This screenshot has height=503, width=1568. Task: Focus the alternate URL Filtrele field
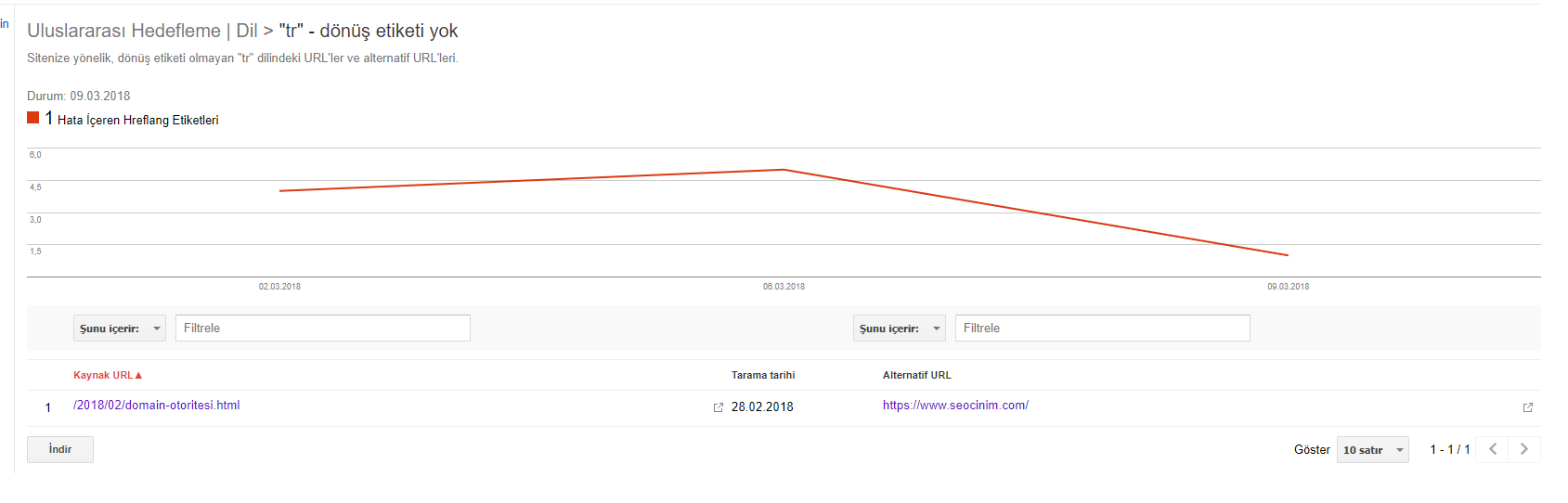[x=1103, y=329]
